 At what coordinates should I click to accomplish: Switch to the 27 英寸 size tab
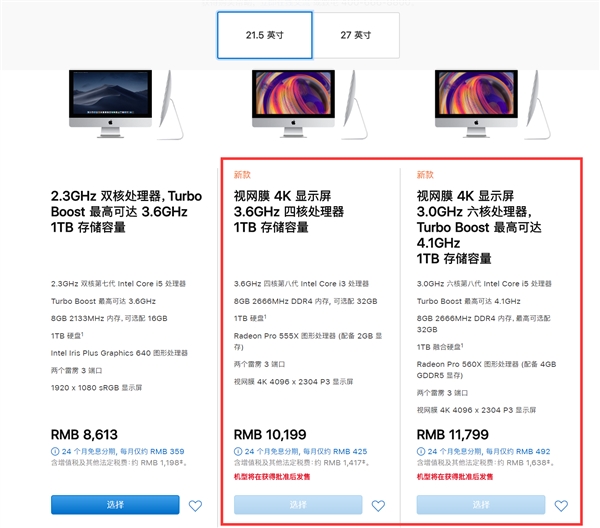(x=356, y=35)
